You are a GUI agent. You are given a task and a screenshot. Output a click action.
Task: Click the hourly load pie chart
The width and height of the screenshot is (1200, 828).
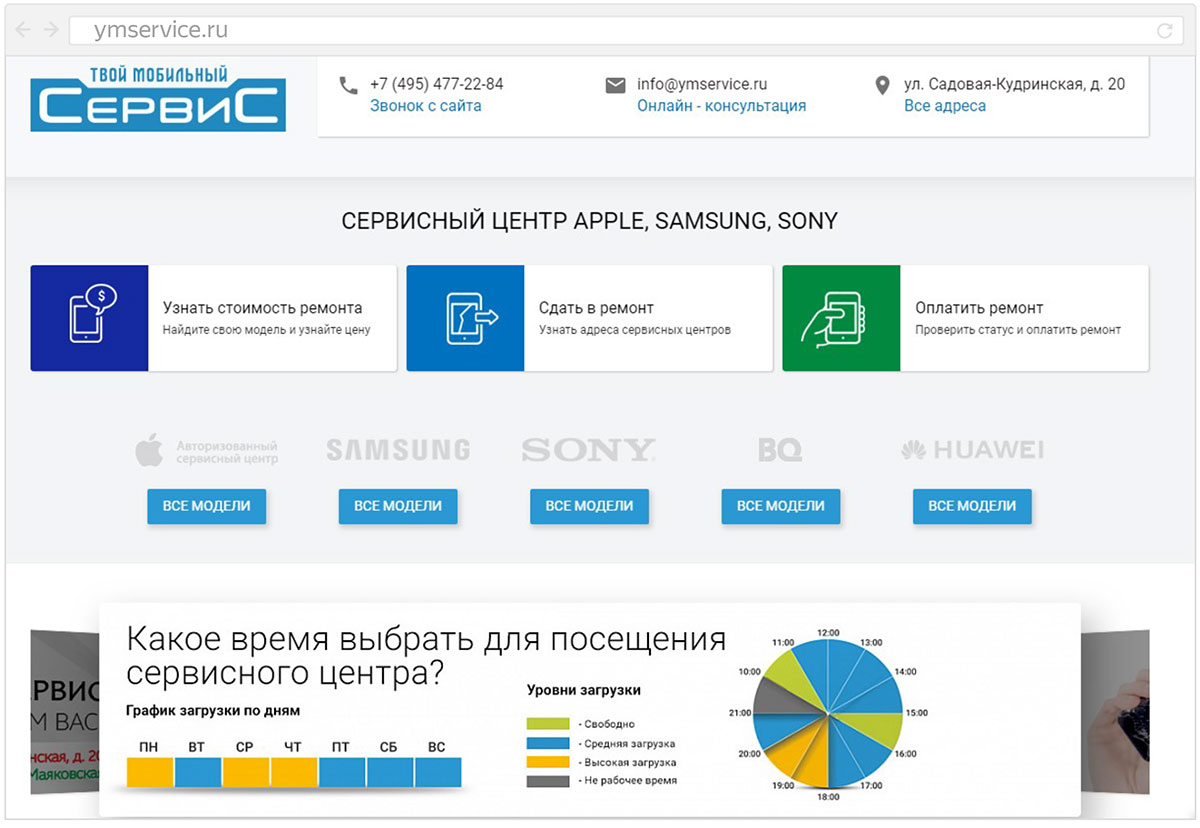828,714
